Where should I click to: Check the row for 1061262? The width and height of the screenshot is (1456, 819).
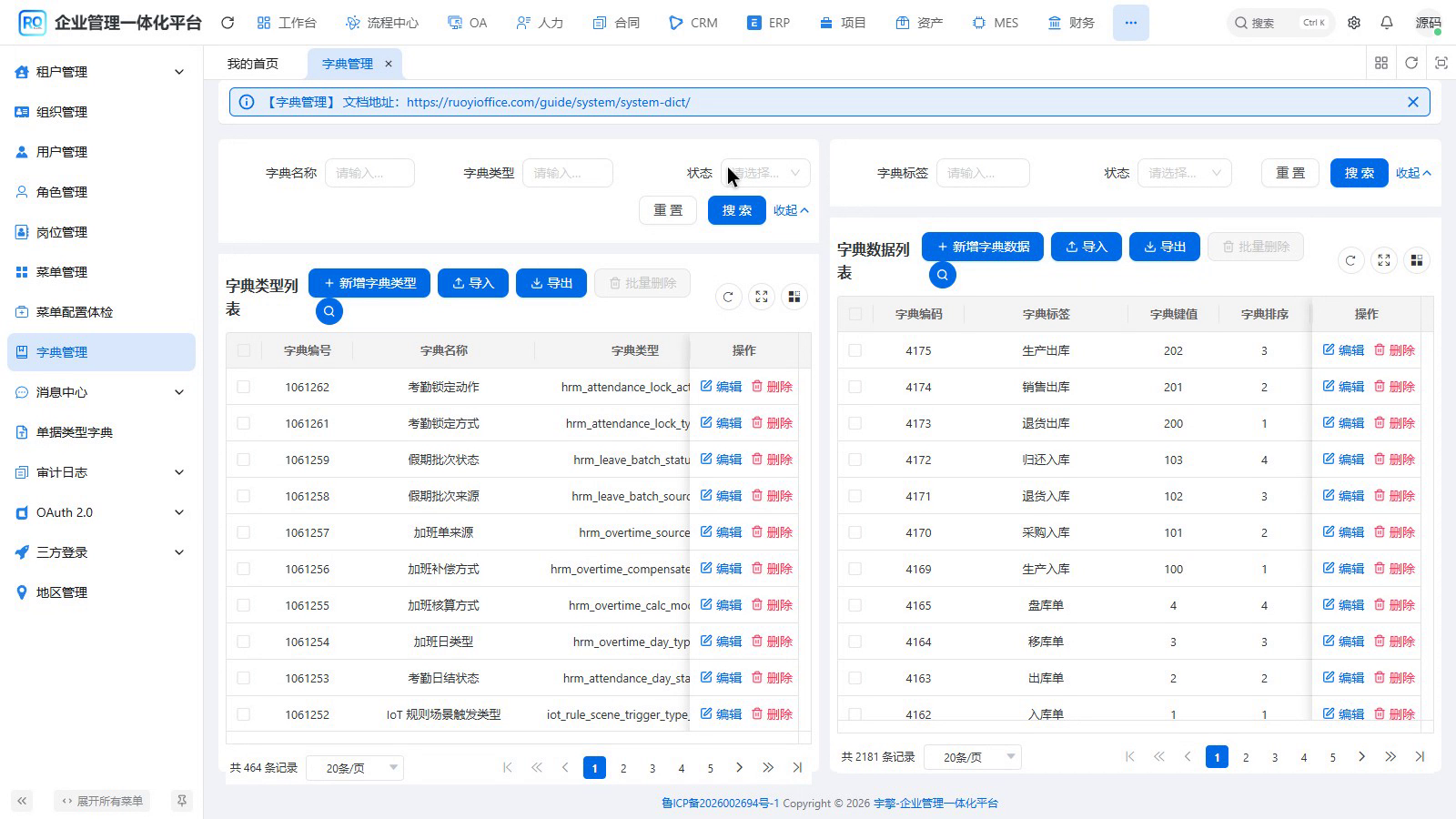click(243, 387)
